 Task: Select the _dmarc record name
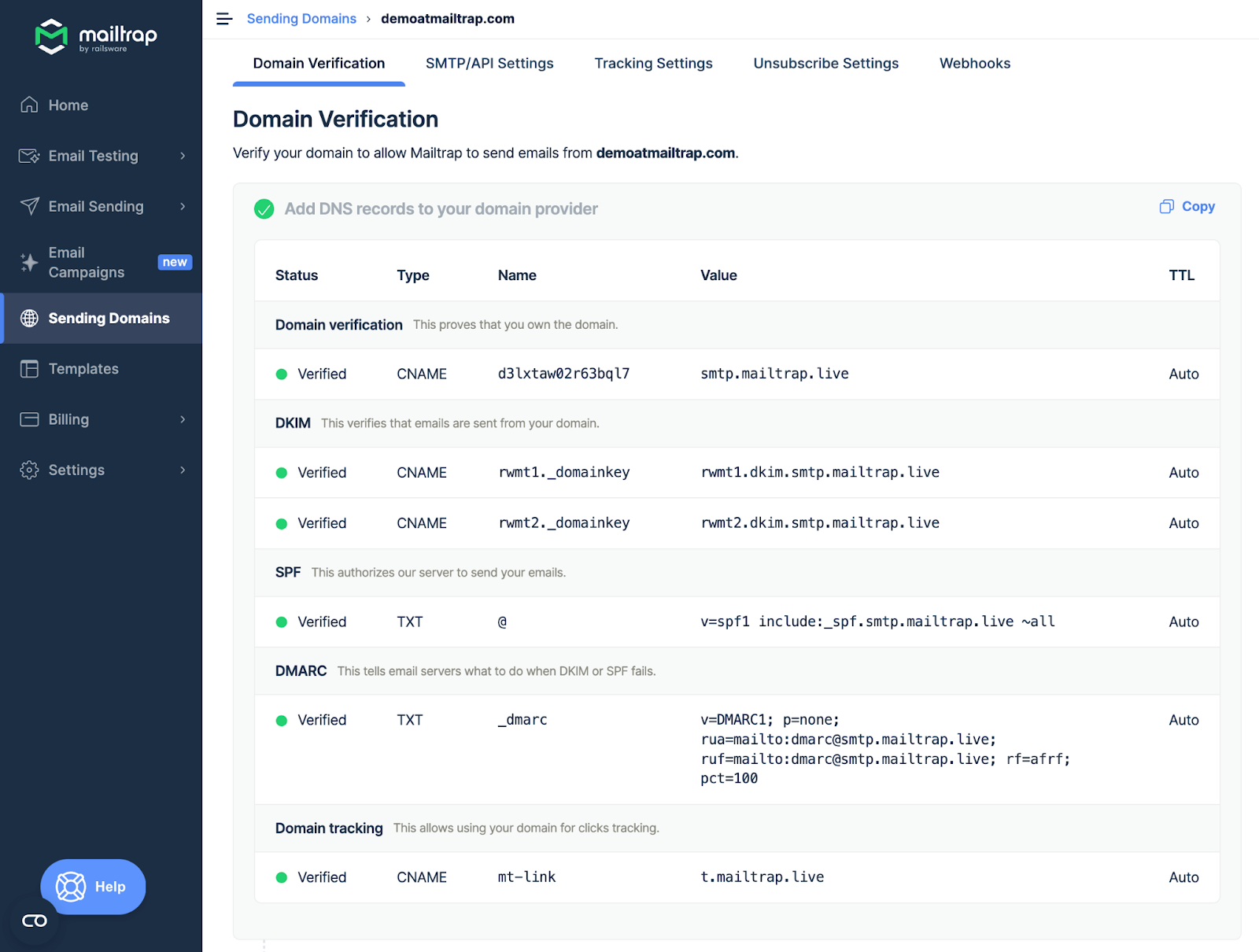coord(522,720)
